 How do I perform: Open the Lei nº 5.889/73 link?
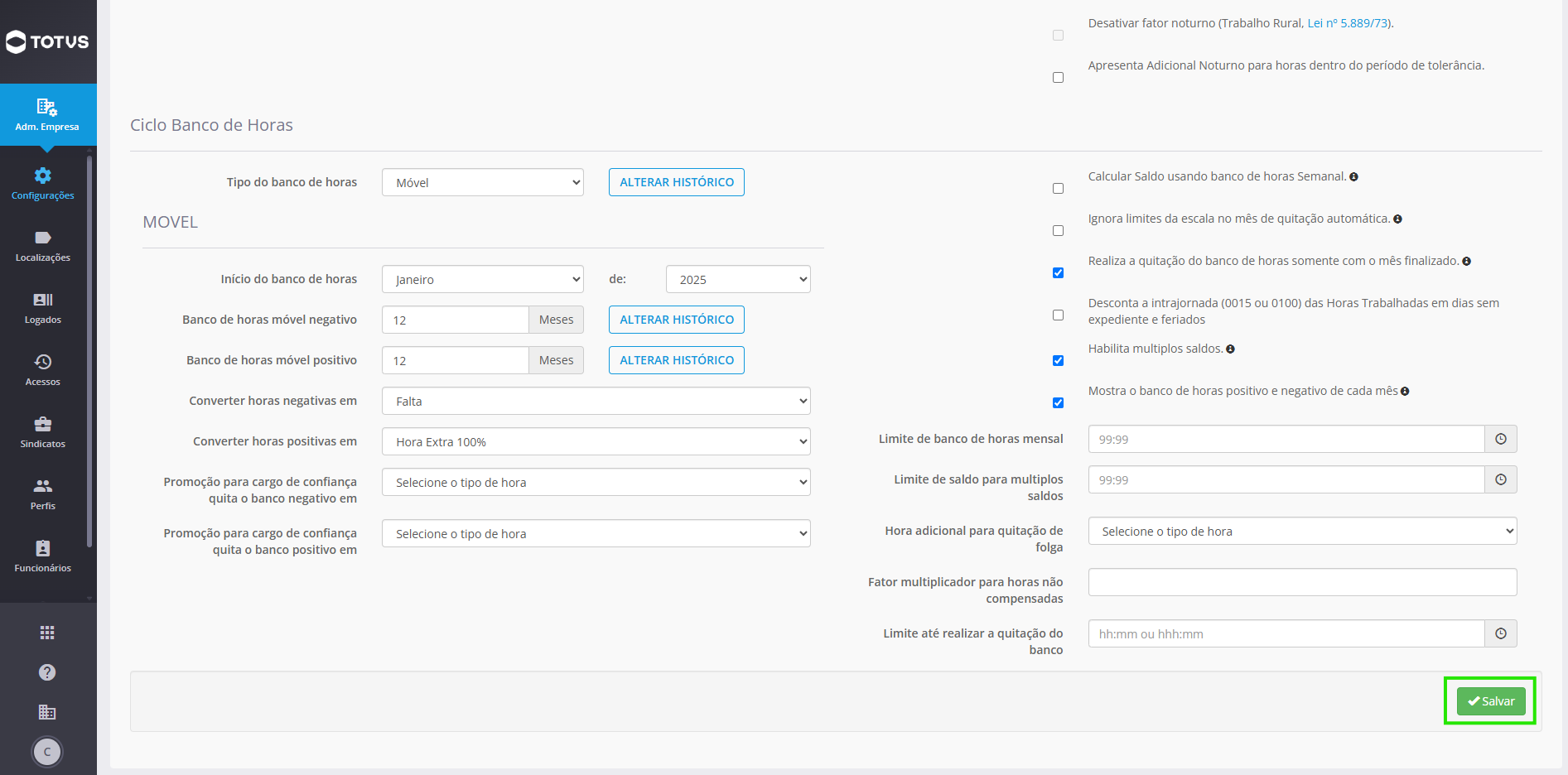[1348, 23]
